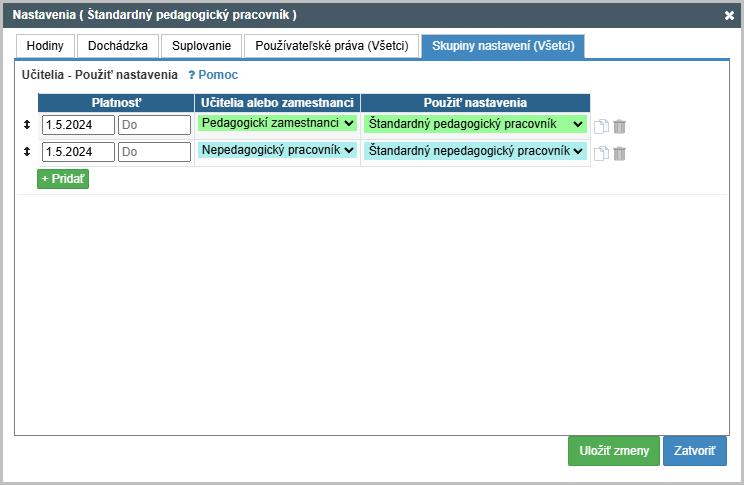This screenshot has width=744, height=485.
Task: Copy the Pedagogickí zamestnanci row
Action: 601,126
